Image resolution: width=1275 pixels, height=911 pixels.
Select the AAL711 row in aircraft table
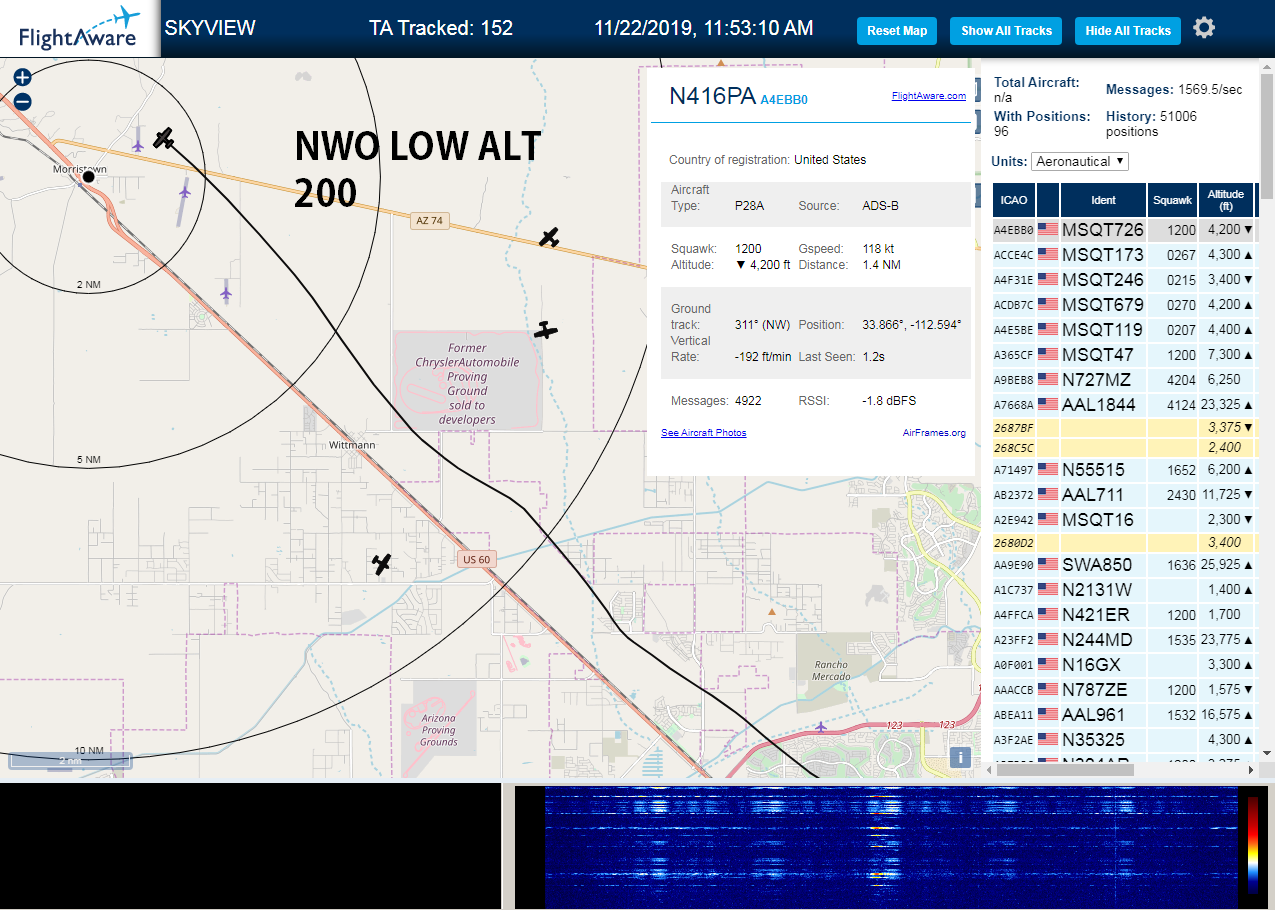[x=1124, y=495]
